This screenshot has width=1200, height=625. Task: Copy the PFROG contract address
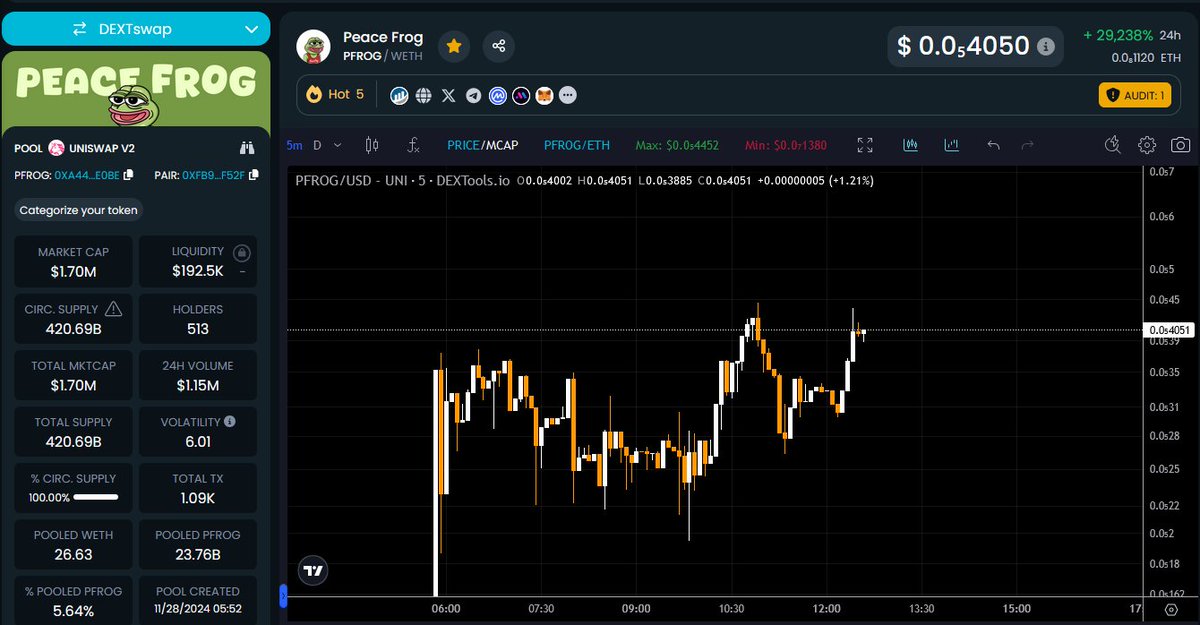coord(127,175)
